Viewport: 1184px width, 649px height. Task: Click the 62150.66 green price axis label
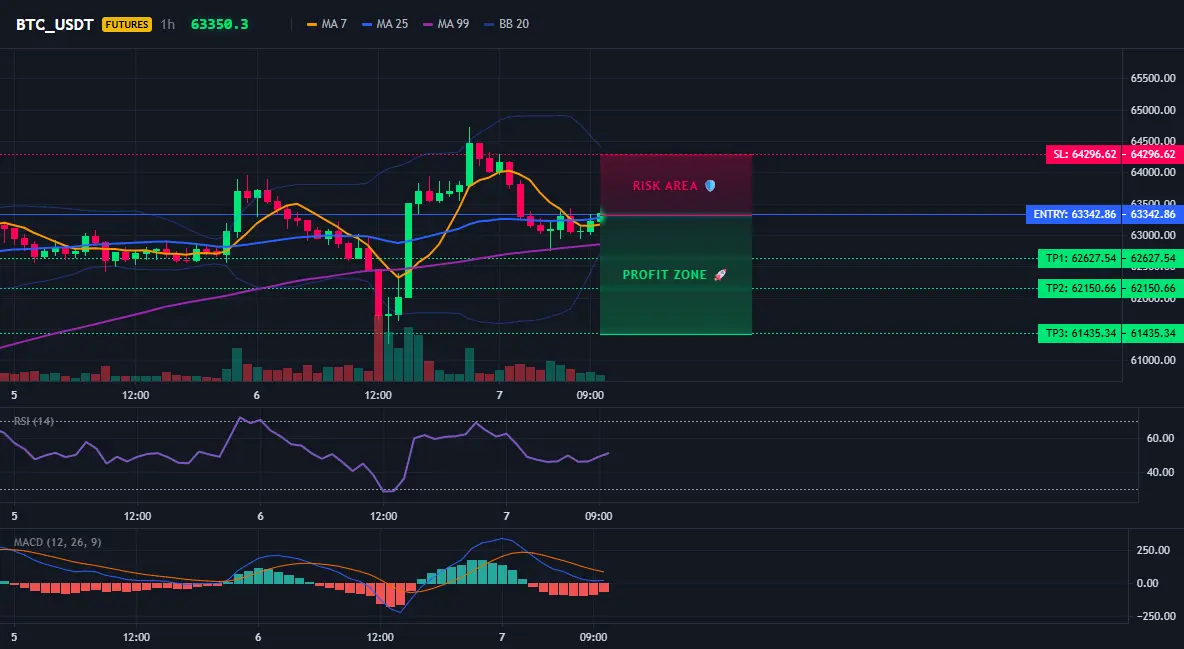tap(1152, 289)
